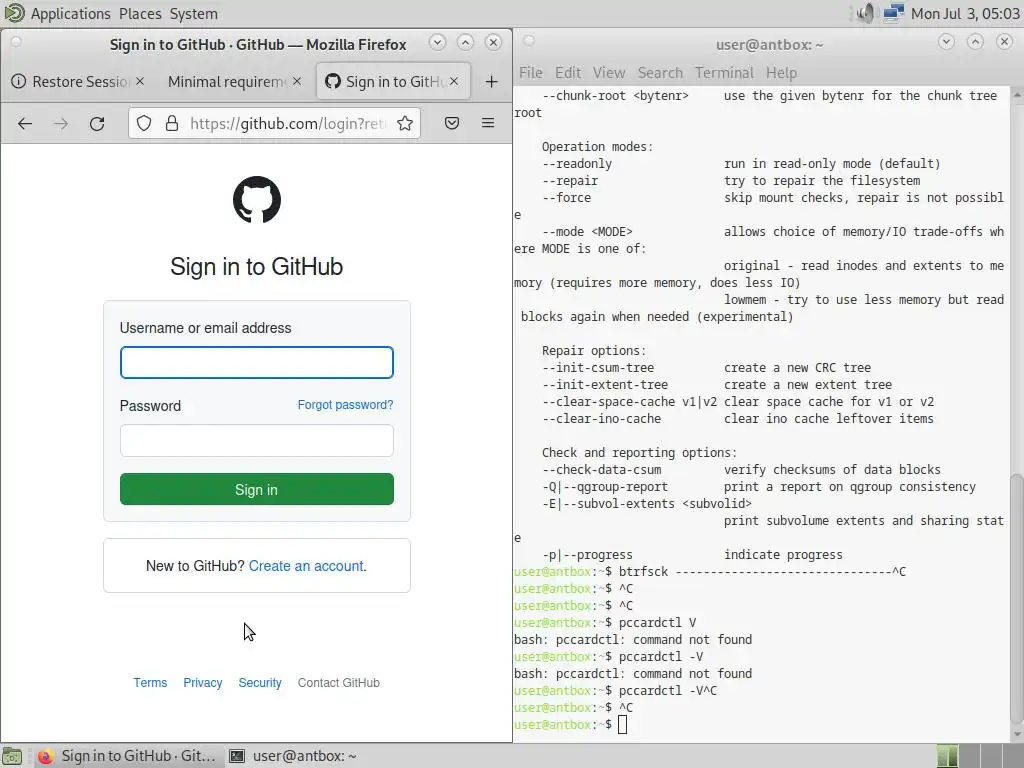Click the '--check-data-csum' option text
This screenshot has width=1024, height=768.
click(601, 470)
